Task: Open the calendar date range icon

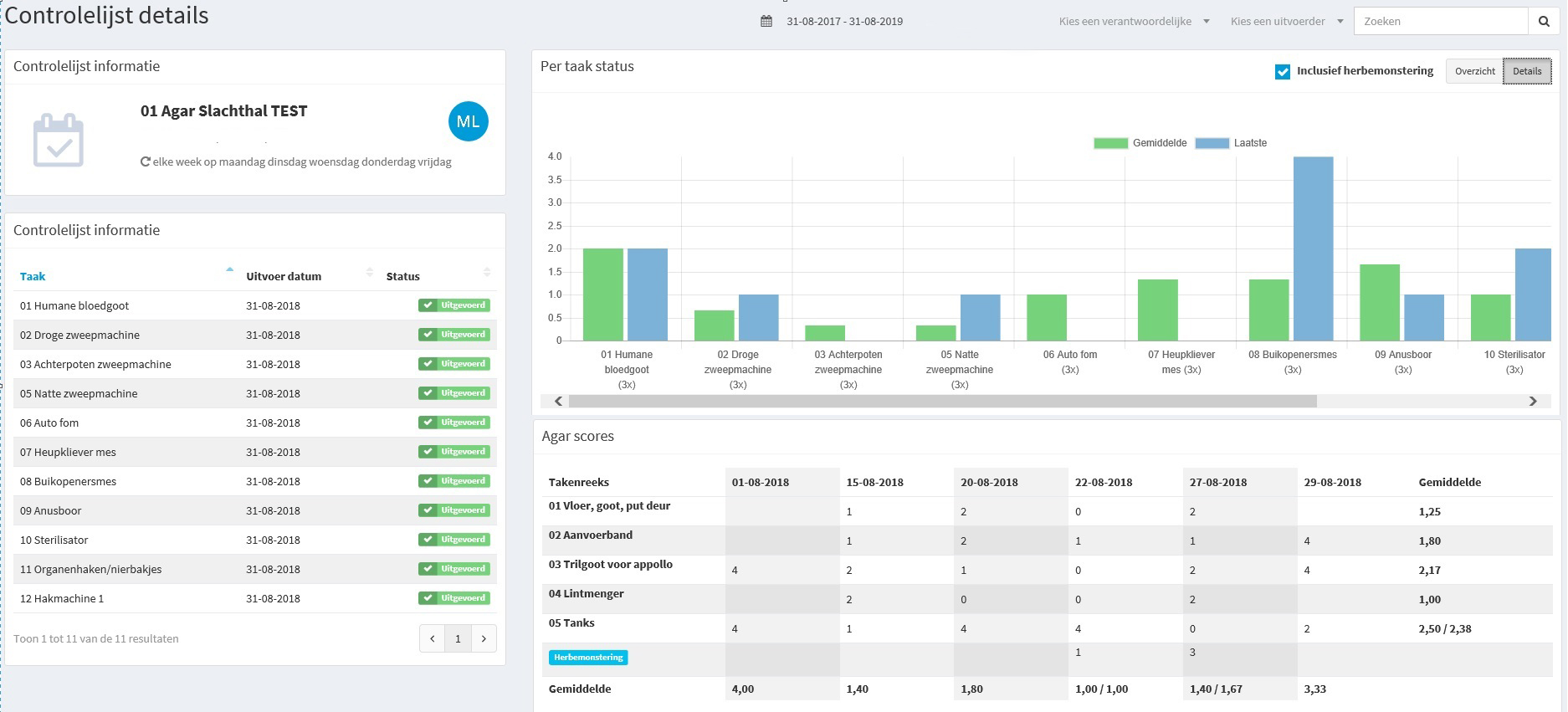Action: point(766,21)
